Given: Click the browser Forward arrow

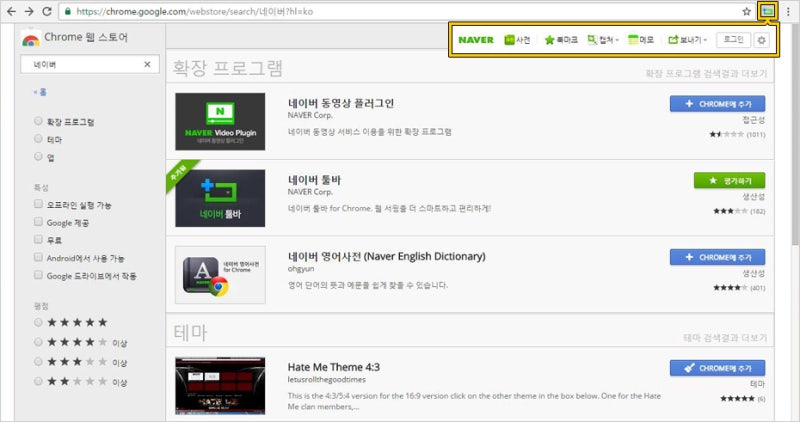Looking at the screenshot, I should 29,11.
